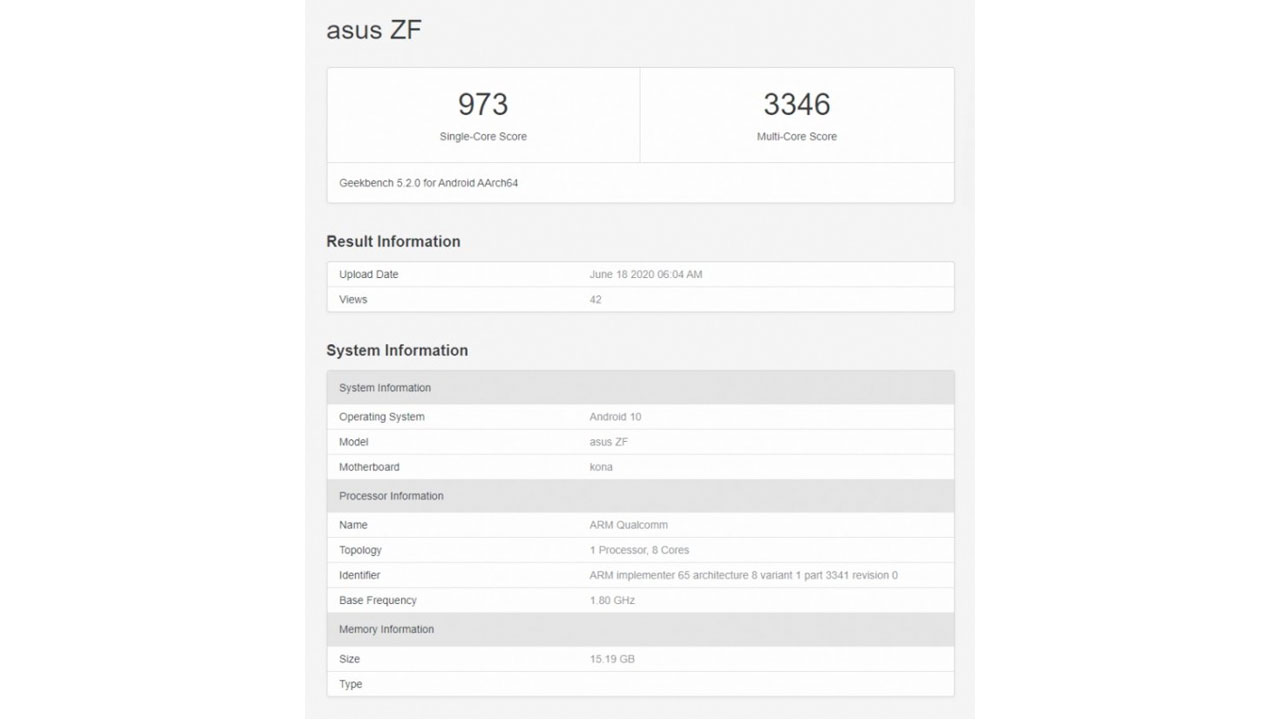Image resolution: width=1280 pixels, height=720 pixels.
Task: Select the Android 10 operating system value
Action: click(x=616, y=417)
